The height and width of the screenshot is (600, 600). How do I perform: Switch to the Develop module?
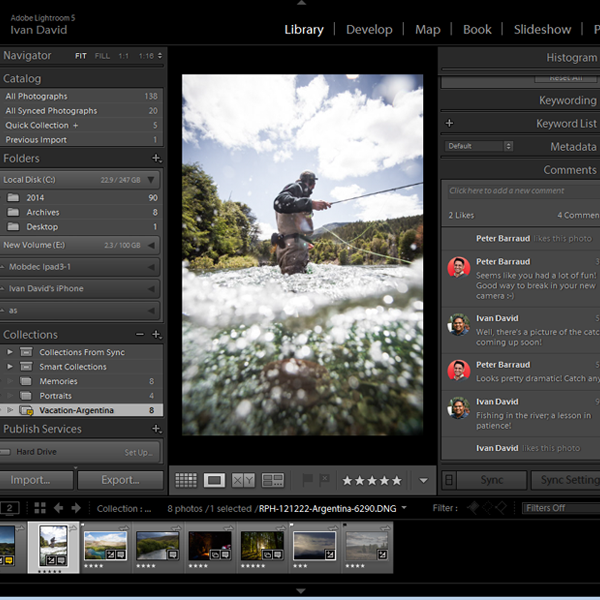pos(369,29)
